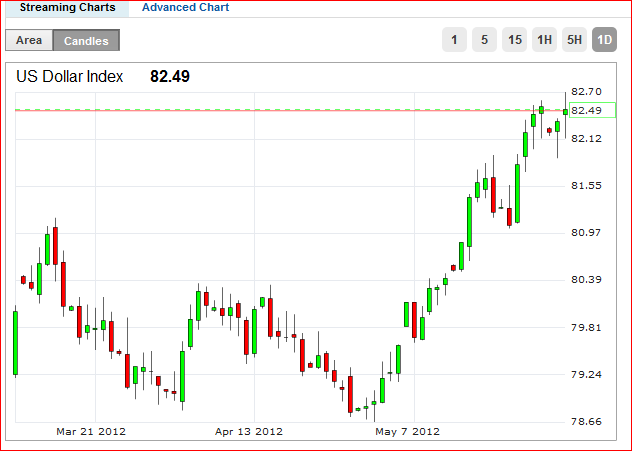The image size is (632, 451).
Task: Click the latest candle at the chart's right edge
Action: (x=565, y=112)
